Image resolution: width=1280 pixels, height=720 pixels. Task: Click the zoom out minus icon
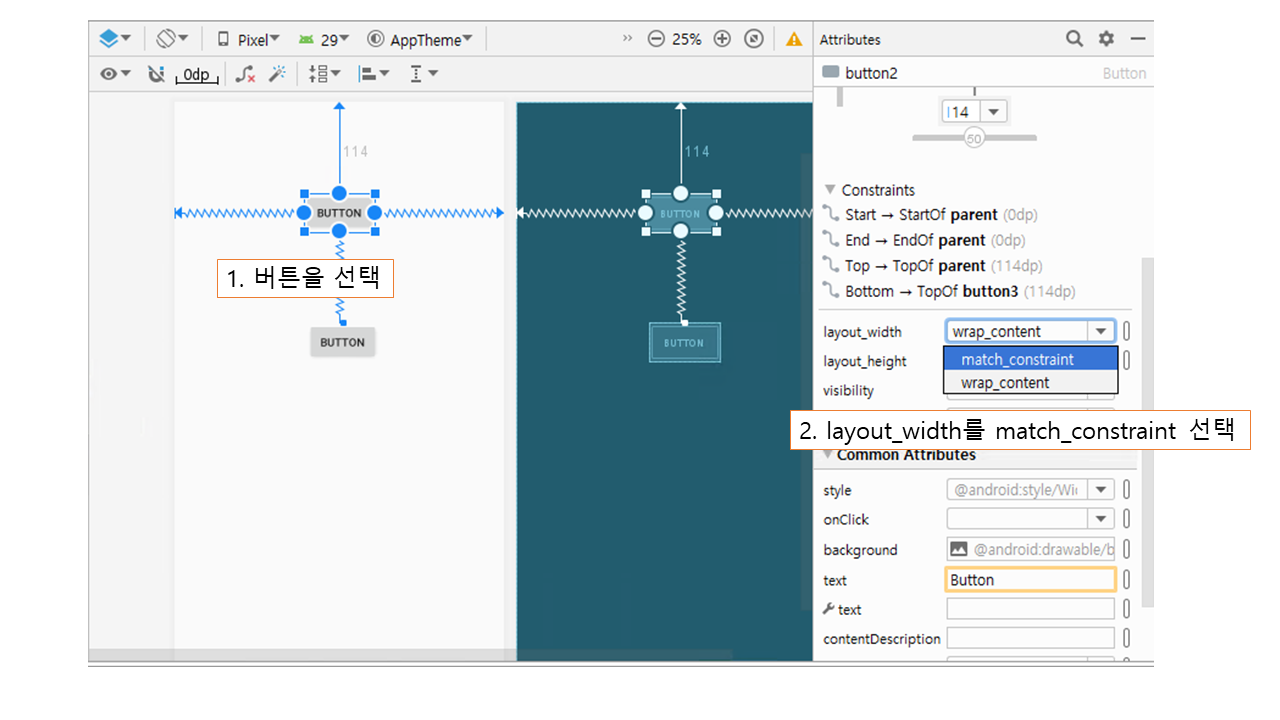coord(656,39)
